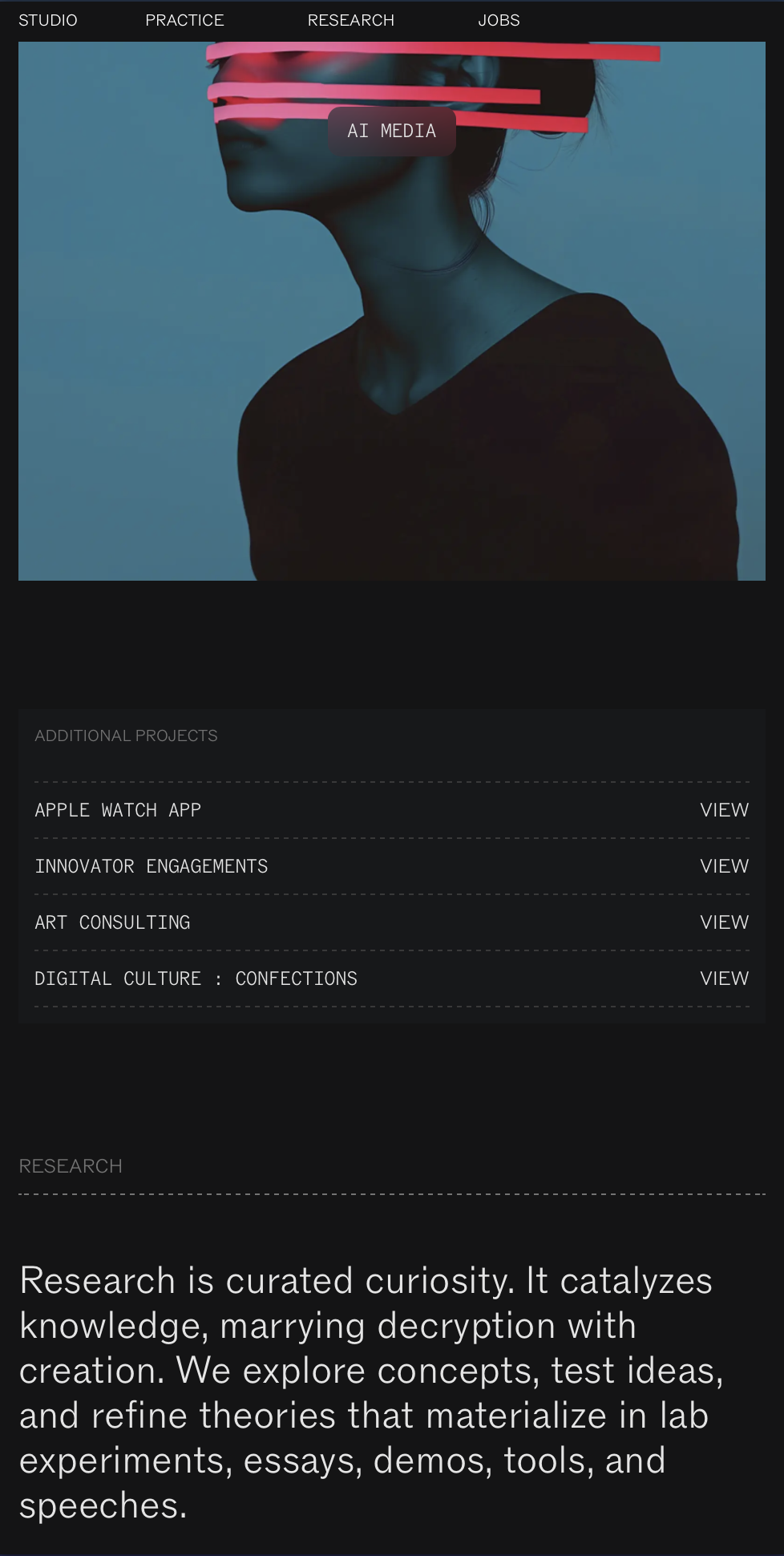Open the JOBS navigation link
The height and width of the screenshot is (1556, 784).
[x=499, y=20]
